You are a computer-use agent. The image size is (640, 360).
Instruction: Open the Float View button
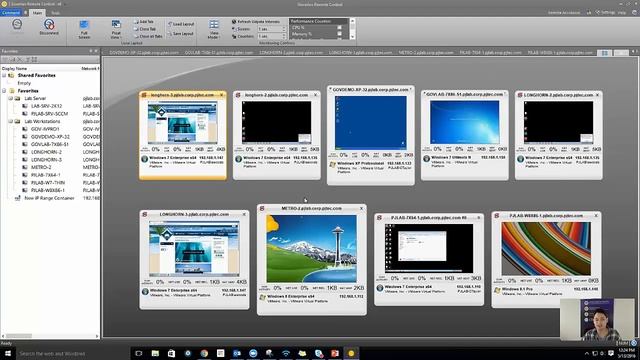(x=116, y=29)
